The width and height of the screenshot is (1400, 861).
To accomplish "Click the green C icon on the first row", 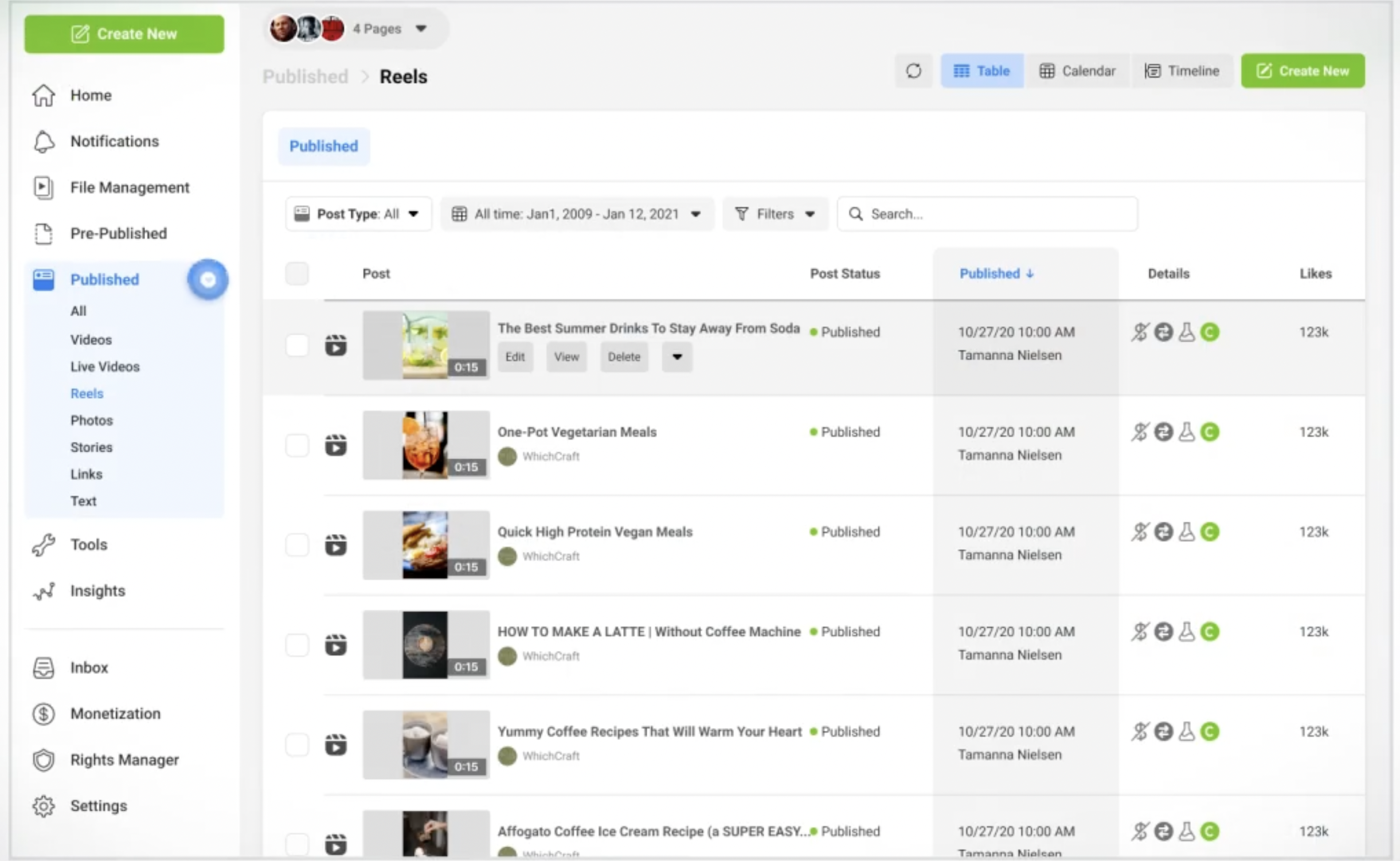I will [x=1210, y=332].
